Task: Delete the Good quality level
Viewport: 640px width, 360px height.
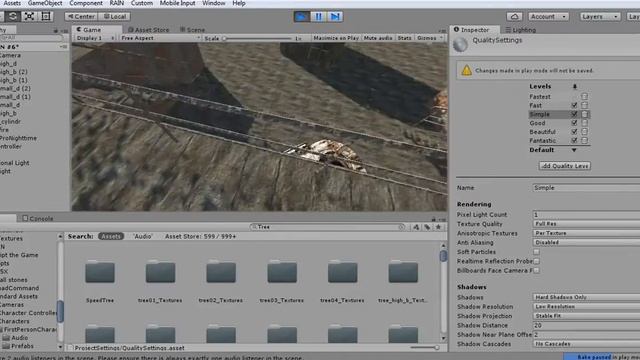Action: click(584, 123)
